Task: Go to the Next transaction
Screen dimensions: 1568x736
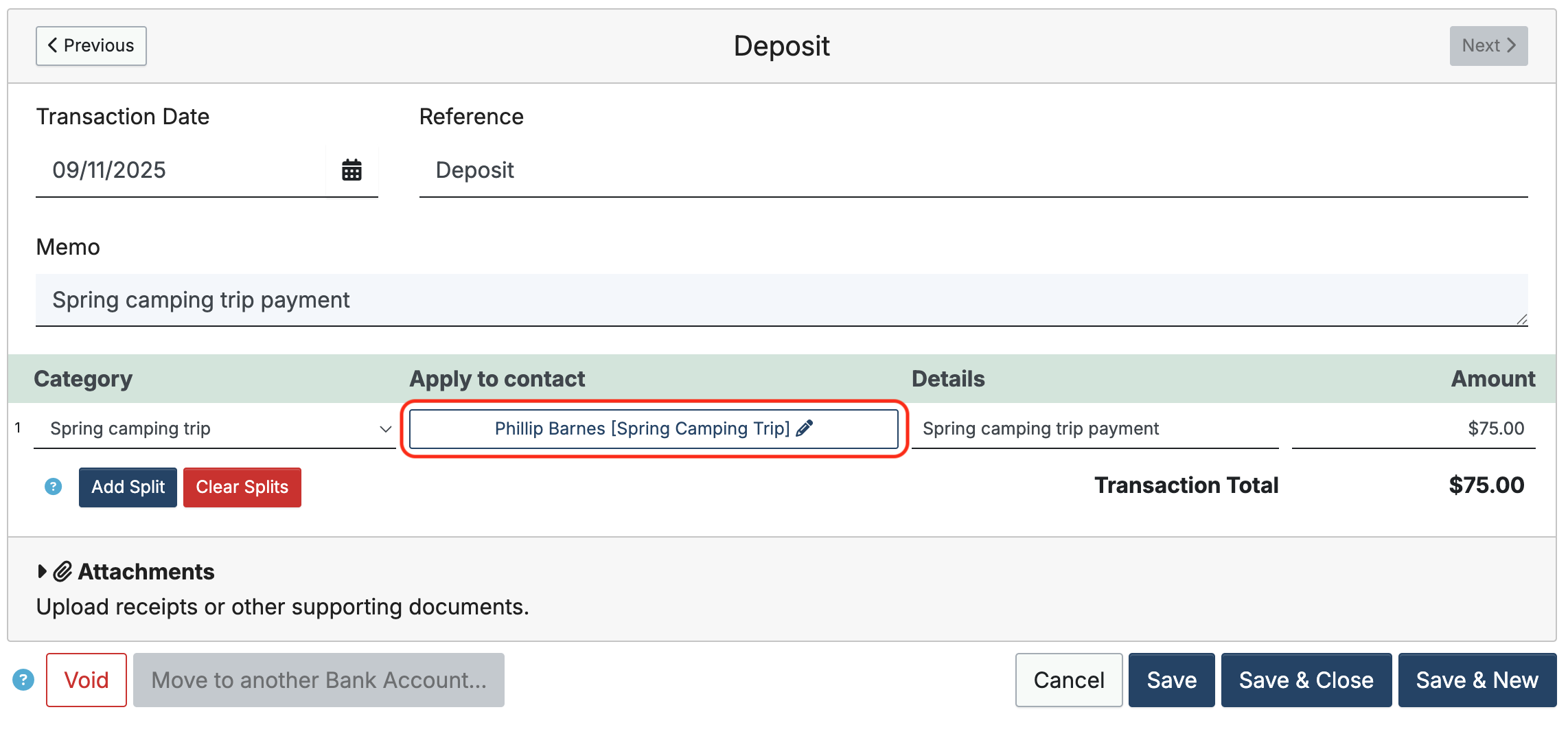Action: (x=1488, y=46)
